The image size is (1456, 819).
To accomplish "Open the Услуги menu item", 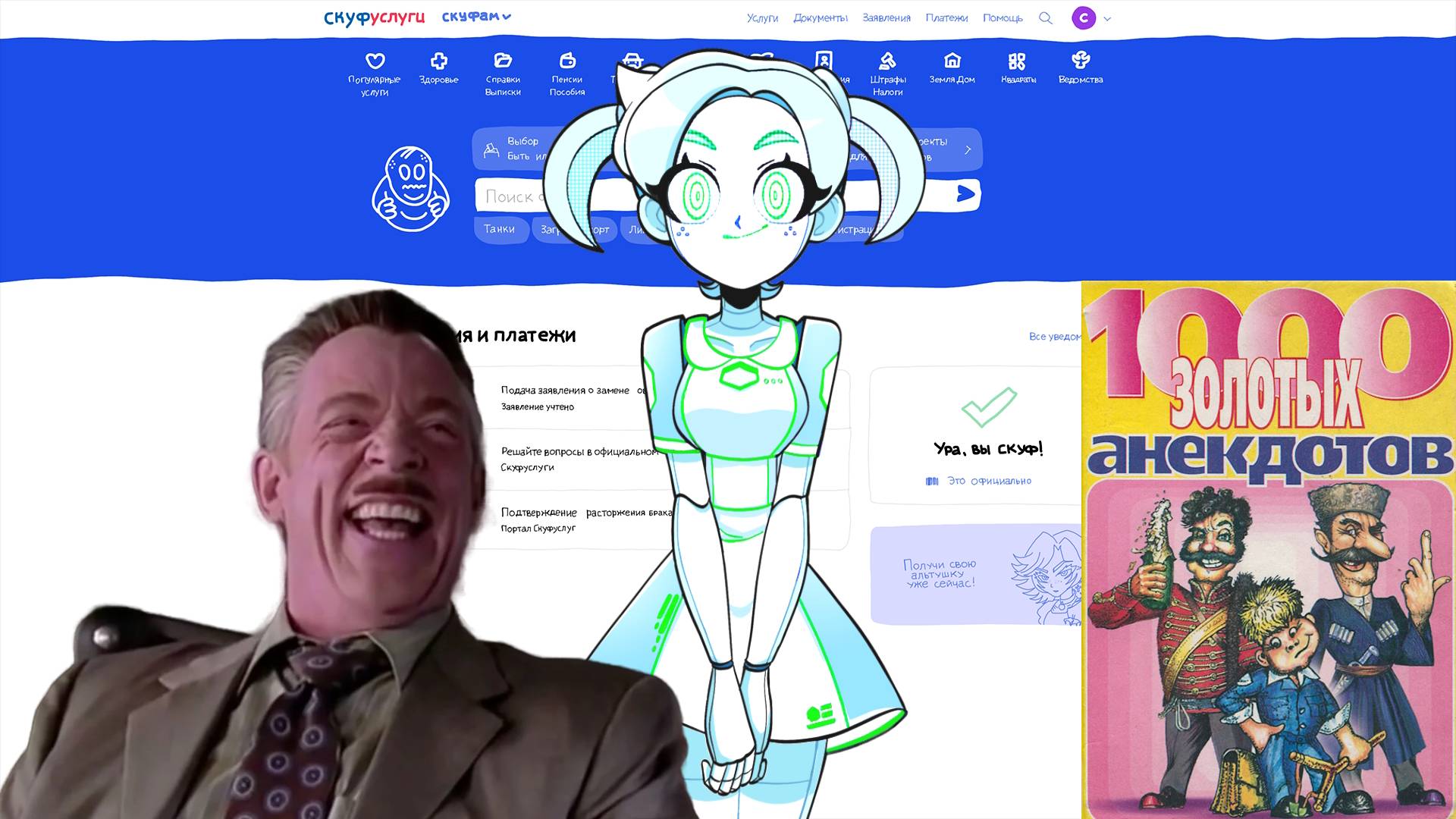I will 762,18.
